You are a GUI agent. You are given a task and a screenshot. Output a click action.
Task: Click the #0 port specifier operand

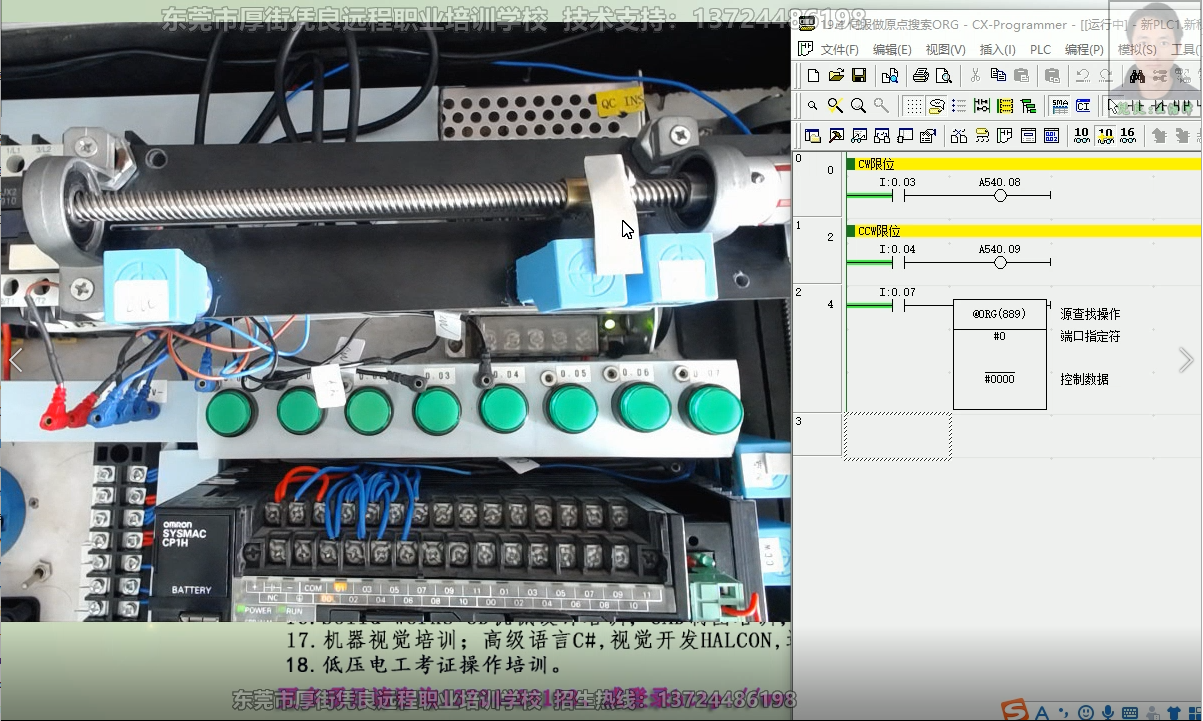1000,336
